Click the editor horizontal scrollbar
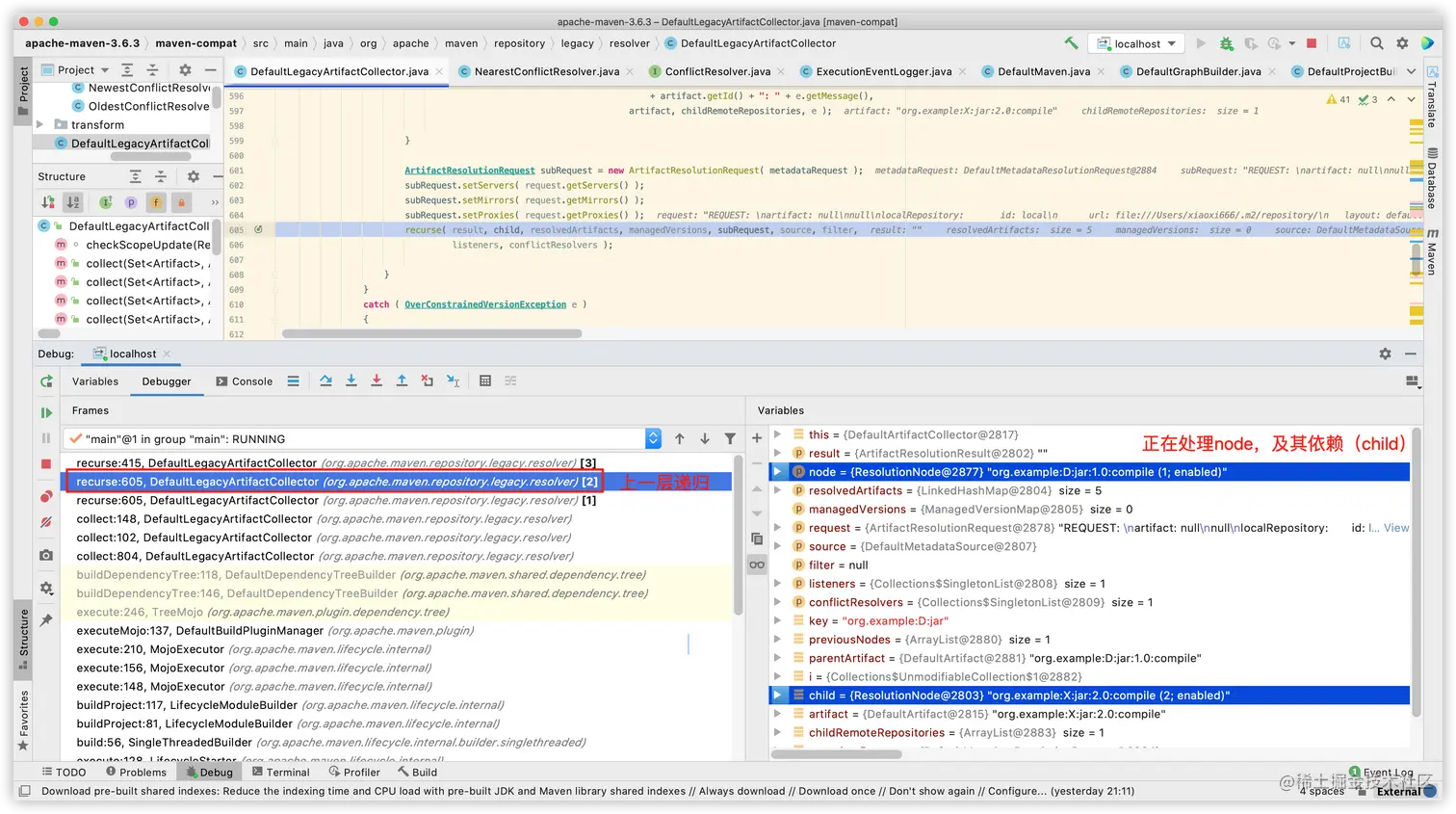 click(431, 333)
